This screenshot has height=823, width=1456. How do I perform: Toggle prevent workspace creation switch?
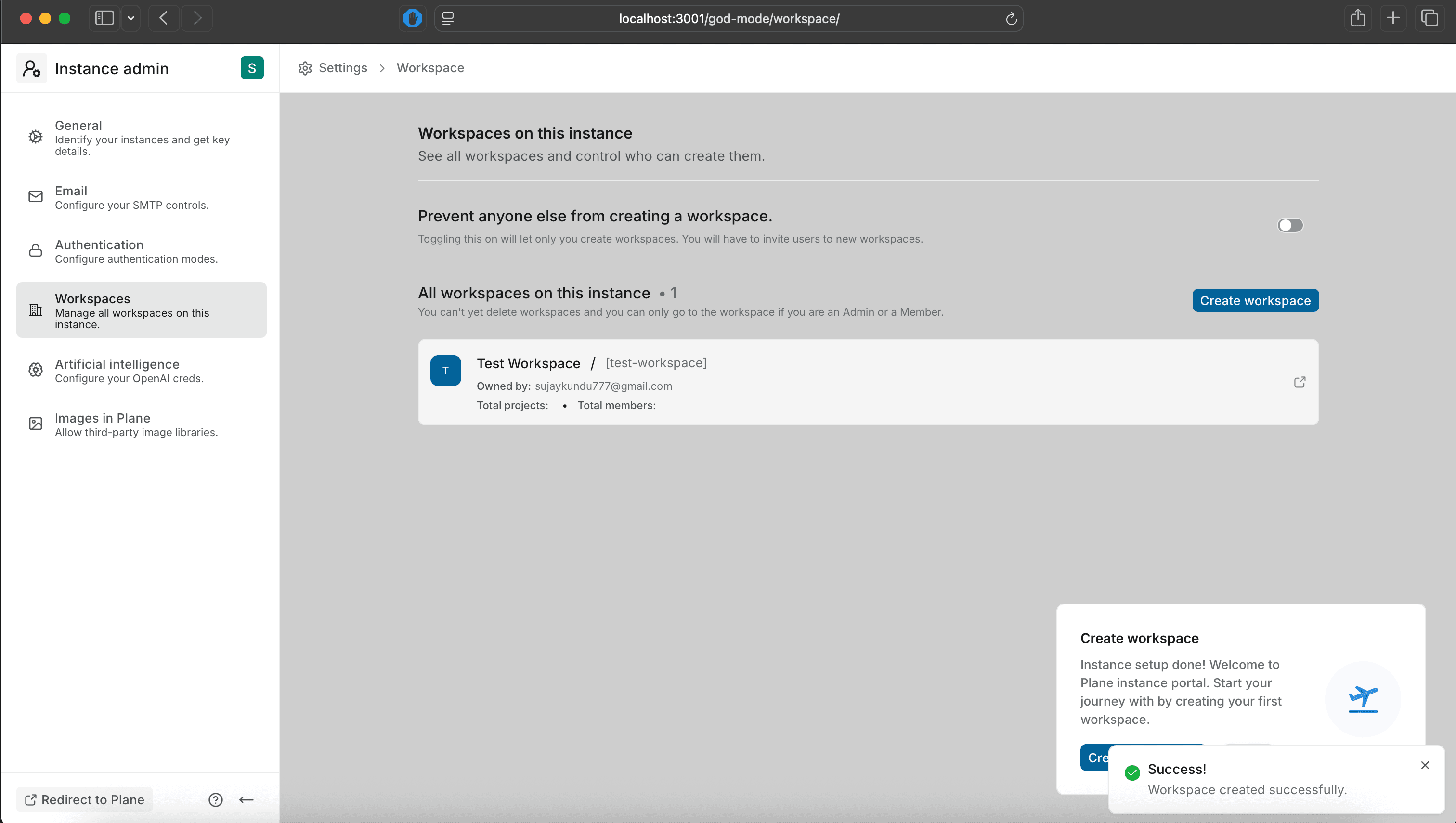1290,226
